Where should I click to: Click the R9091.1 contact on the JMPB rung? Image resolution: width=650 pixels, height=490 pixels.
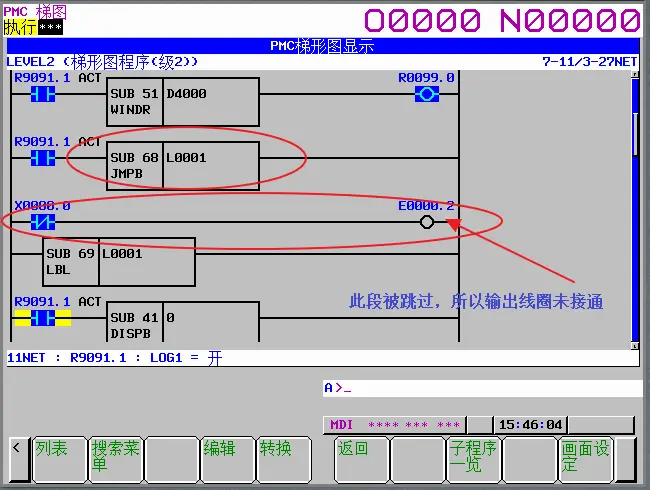43,158
